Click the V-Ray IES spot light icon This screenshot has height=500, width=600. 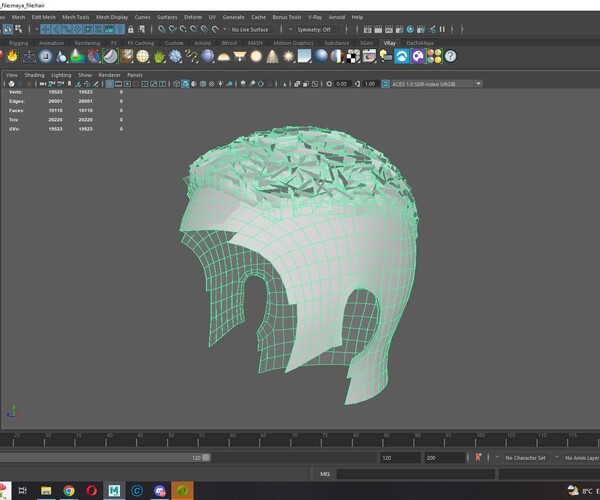272,56
